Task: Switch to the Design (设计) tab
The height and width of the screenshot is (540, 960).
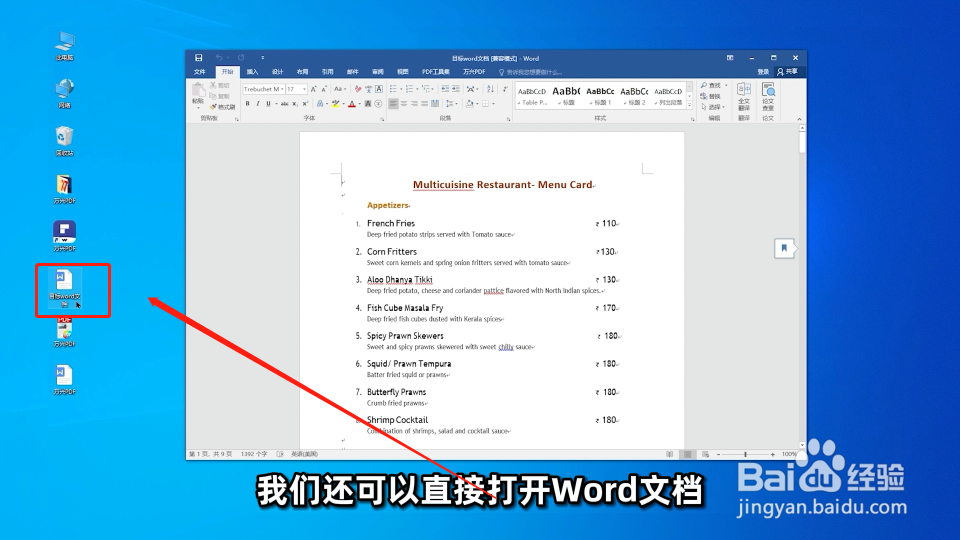Action: tap(277, 72)
